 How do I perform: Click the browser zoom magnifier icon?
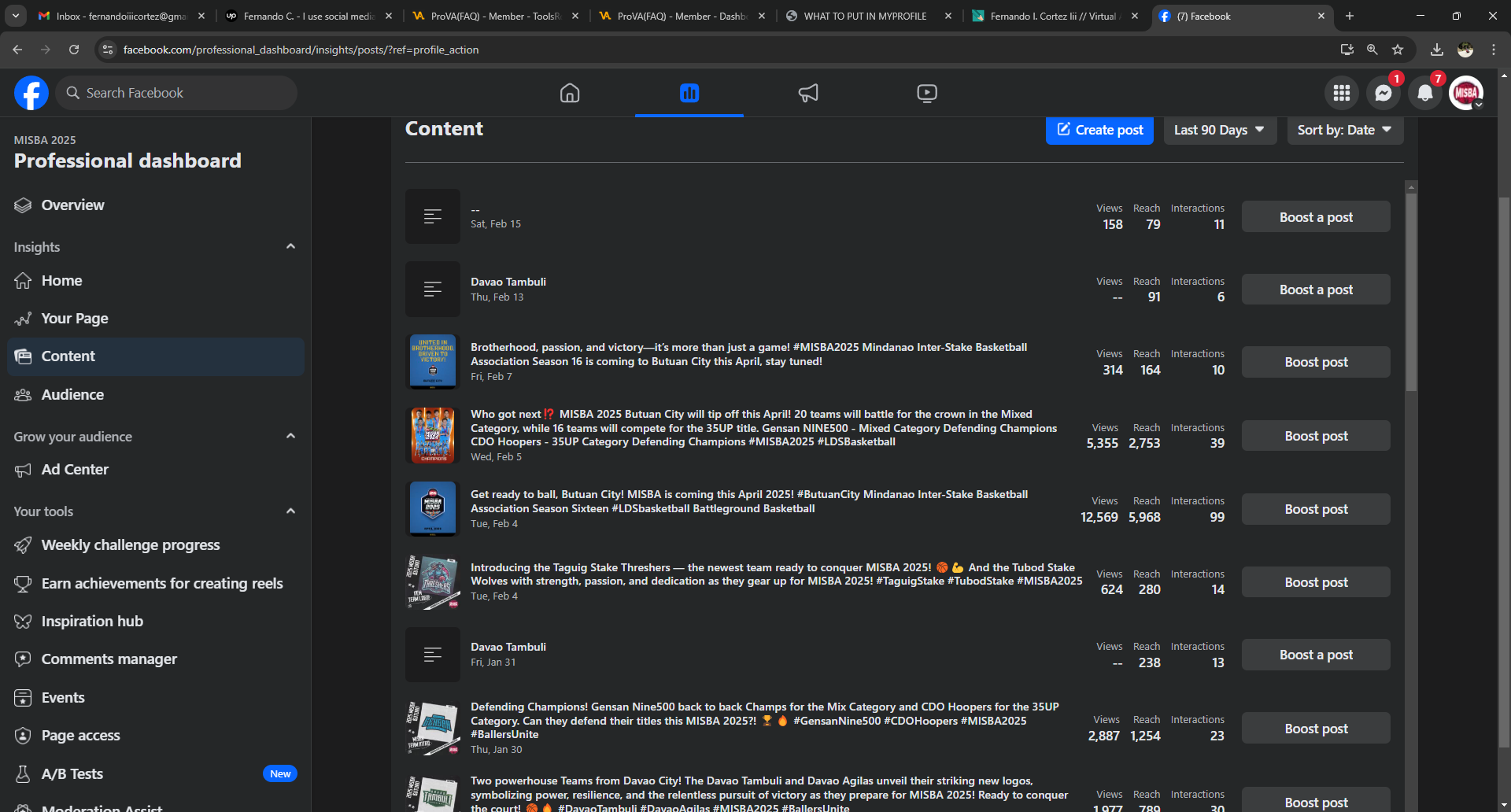point(1372,50)
